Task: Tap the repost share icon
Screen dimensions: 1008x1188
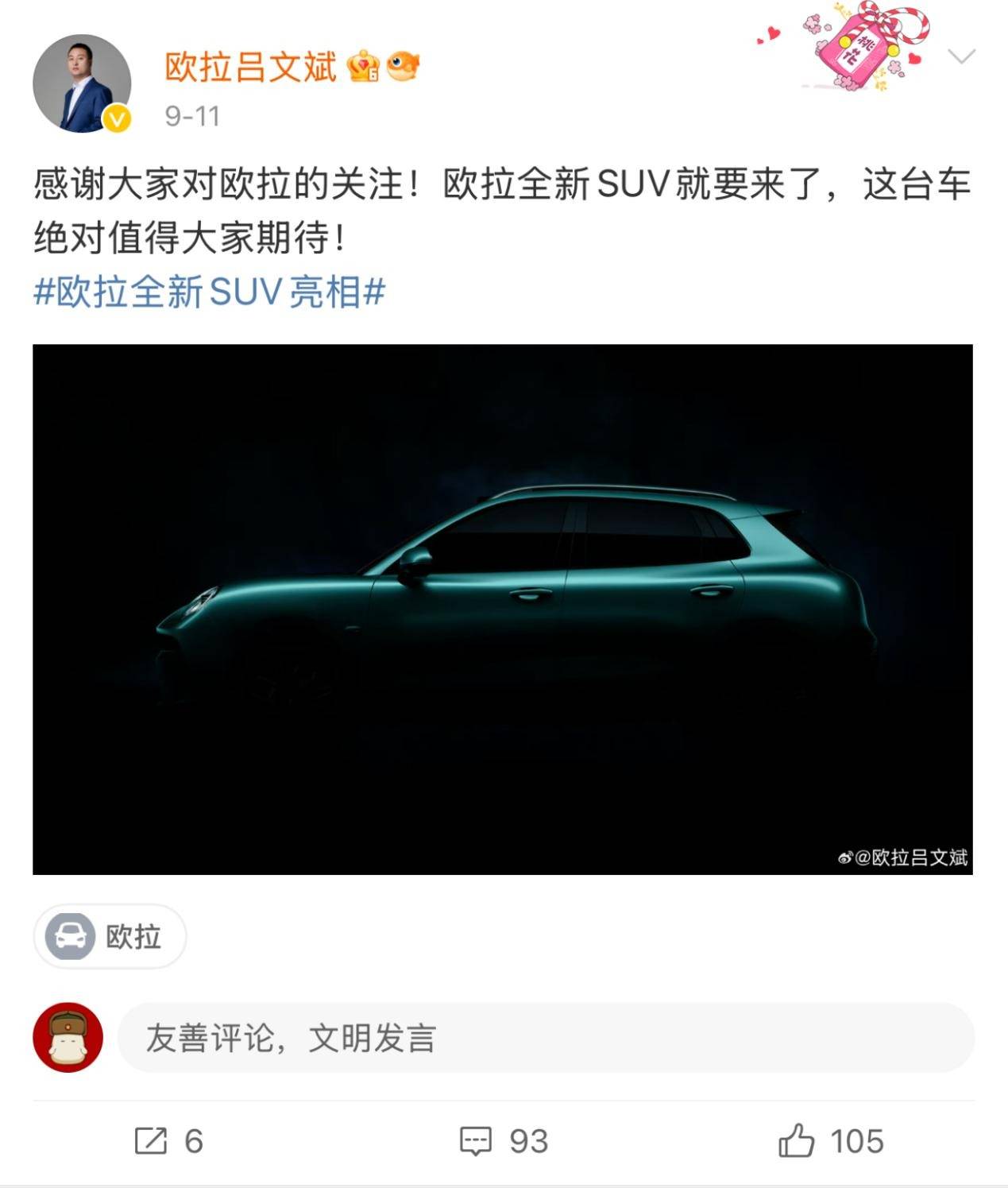Action: coord(151,1141)
